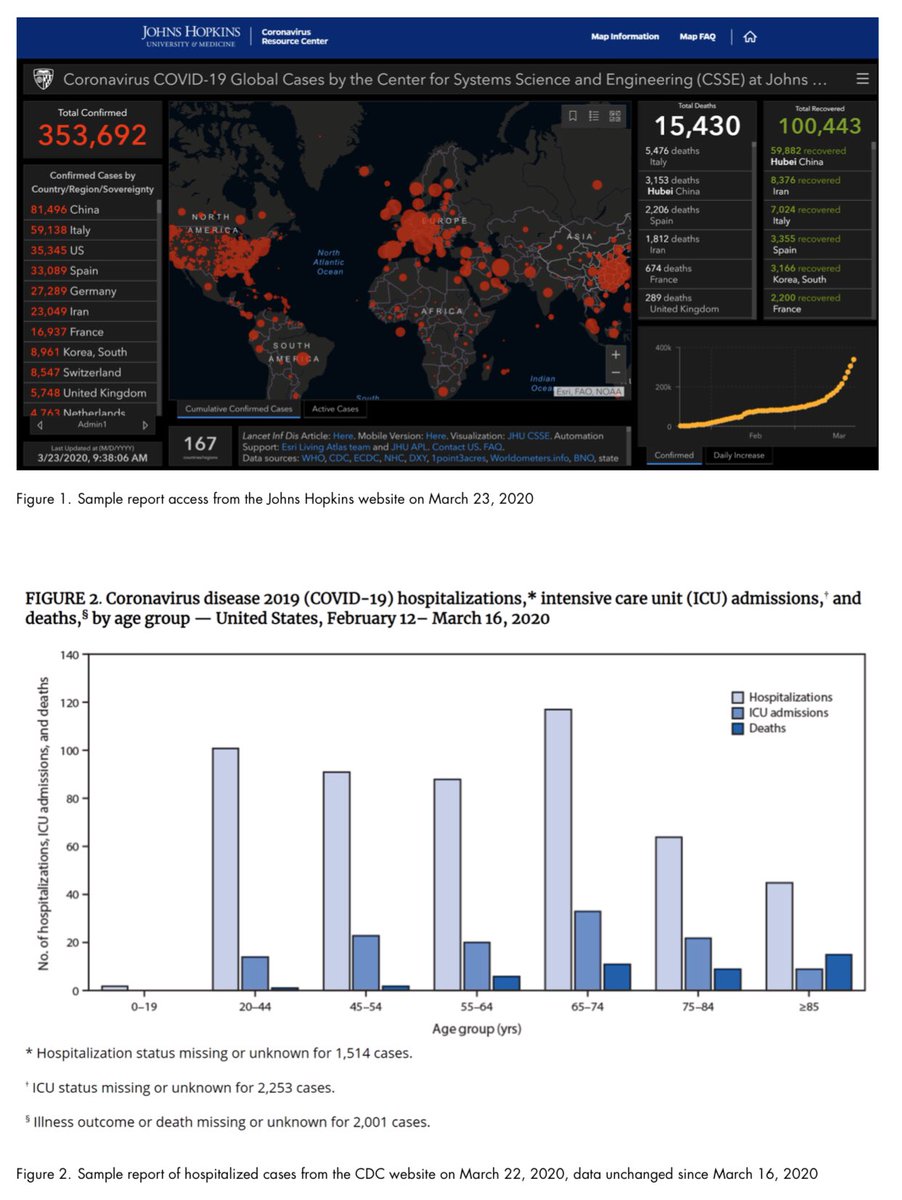Click the home icon in the top bar

click(750, 37)
